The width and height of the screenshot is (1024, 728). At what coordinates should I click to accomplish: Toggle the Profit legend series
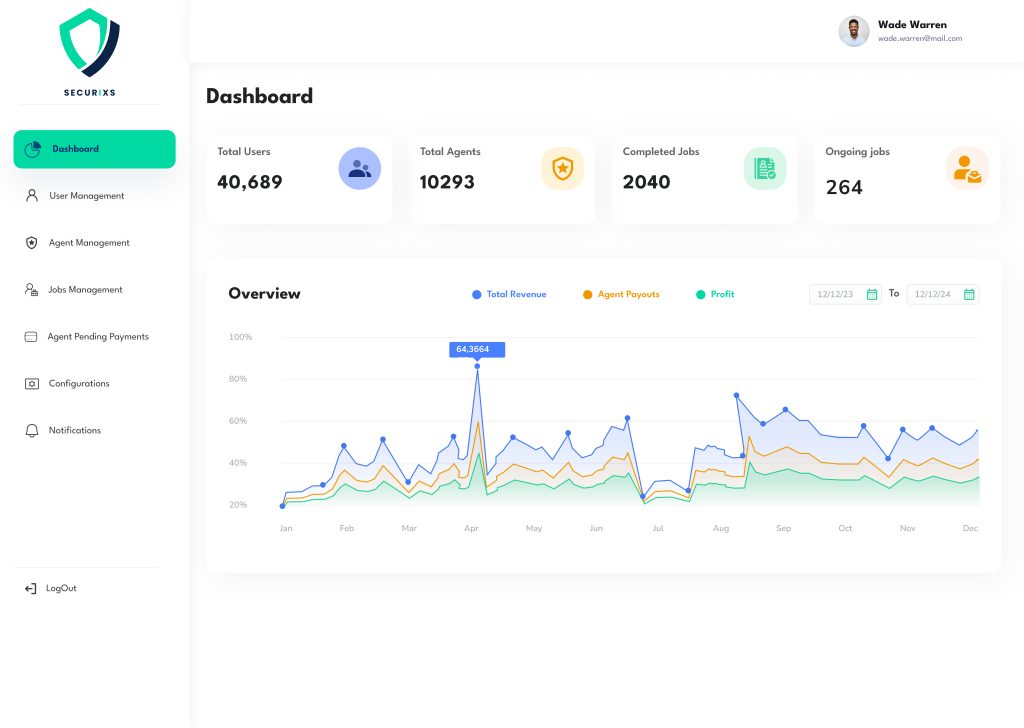pos(715,295)
